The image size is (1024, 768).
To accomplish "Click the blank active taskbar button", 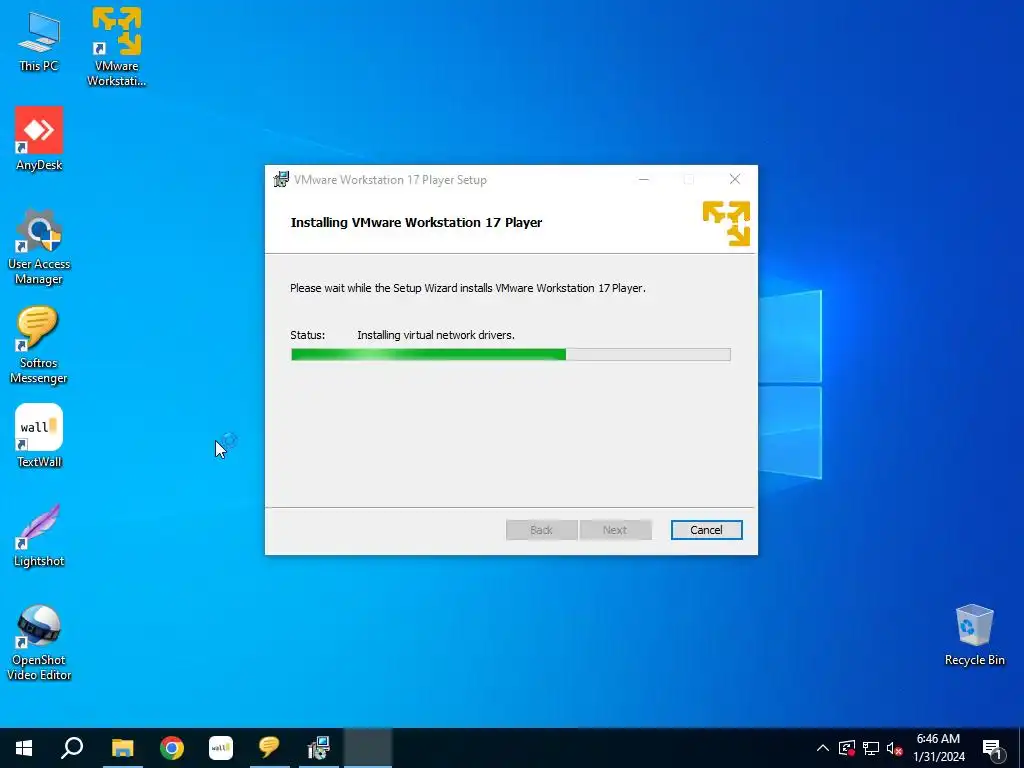I will (x=368, y=748).
